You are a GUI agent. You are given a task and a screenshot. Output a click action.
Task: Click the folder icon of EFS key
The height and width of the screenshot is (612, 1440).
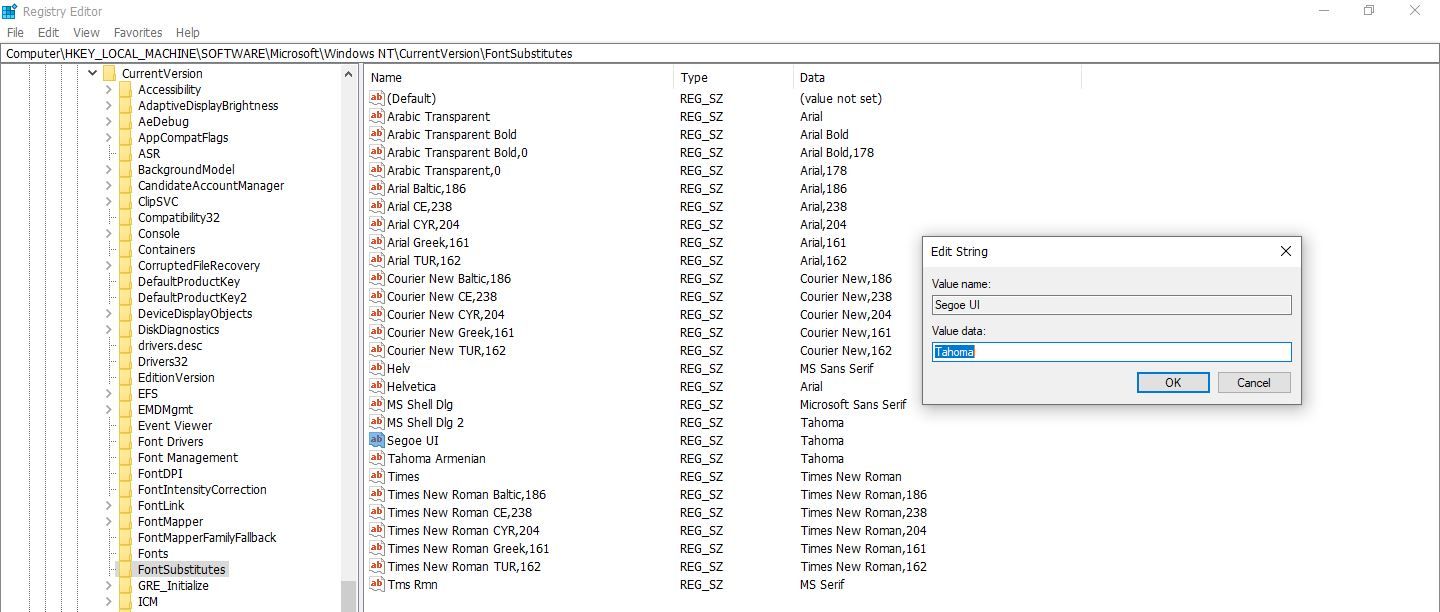click(x=125, y=393)
